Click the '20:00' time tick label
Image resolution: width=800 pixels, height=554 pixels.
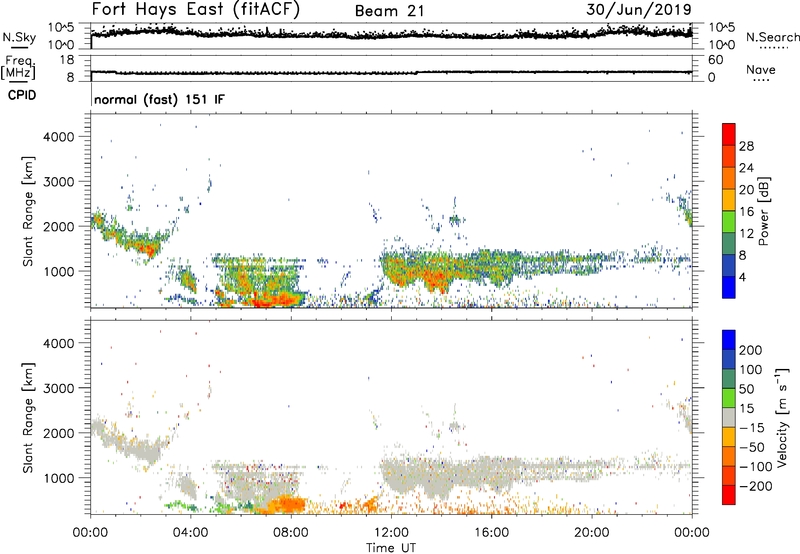click(x=591, y=533)
